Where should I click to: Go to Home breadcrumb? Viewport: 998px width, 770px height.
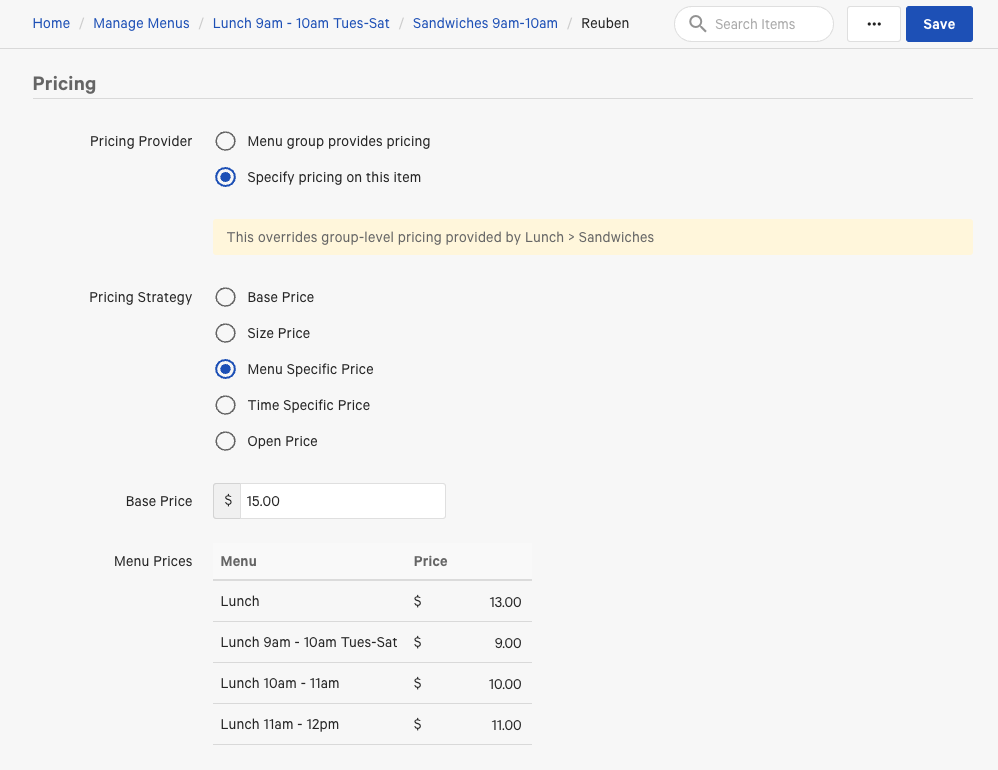(51, 23)
